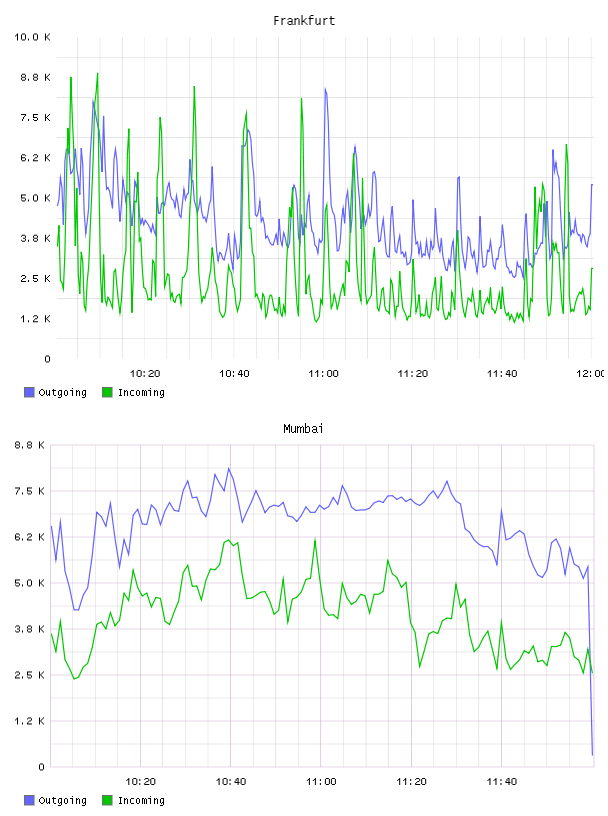
Task: Click the 8.8 K axis label in Mumbai
Action: point(30,445)
